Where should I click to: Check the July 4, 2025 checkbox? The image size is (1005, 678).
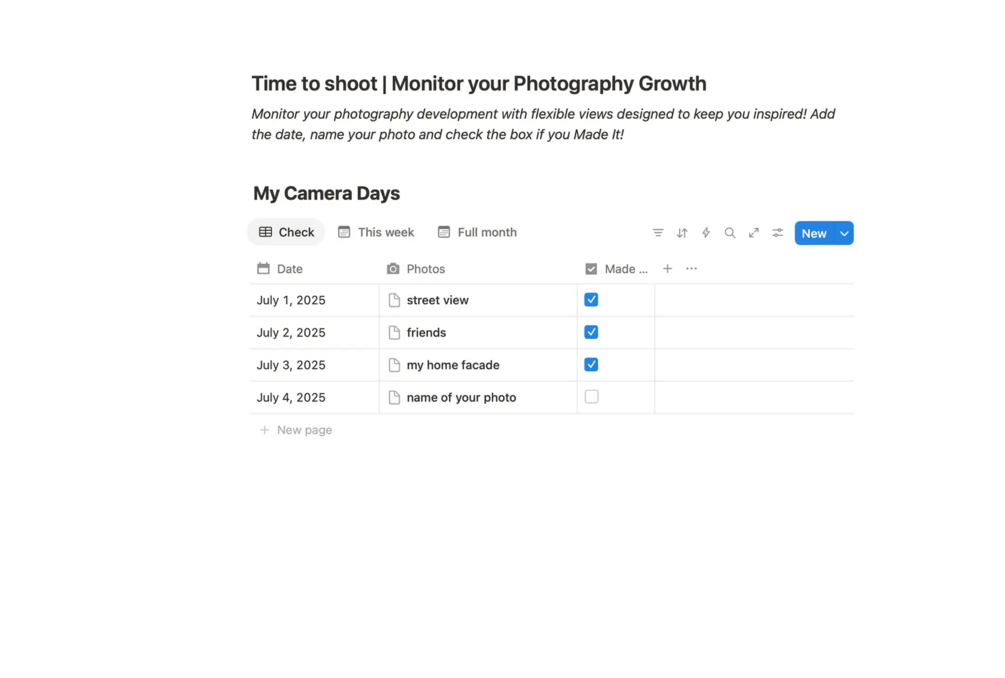coord(591,397)
